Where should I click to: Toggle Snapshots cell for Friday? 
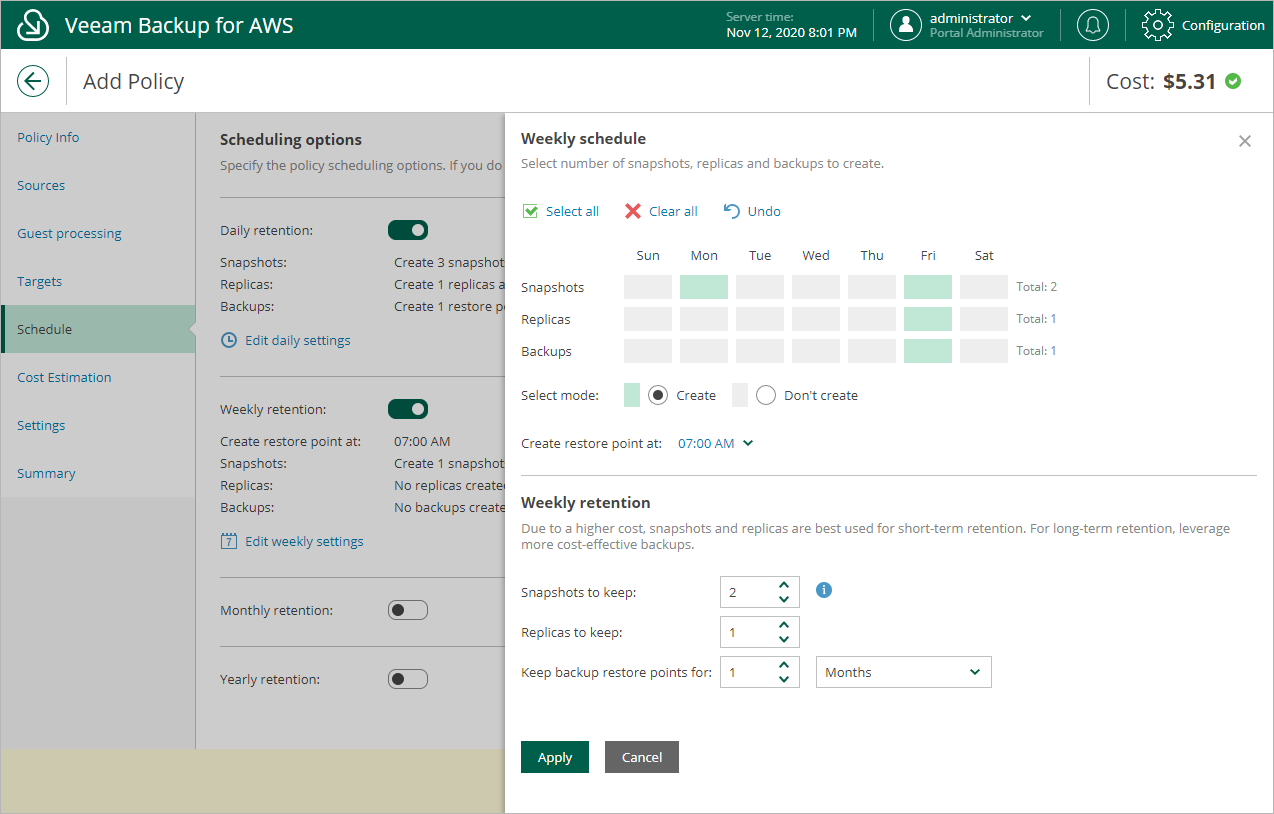pos(928,287)
